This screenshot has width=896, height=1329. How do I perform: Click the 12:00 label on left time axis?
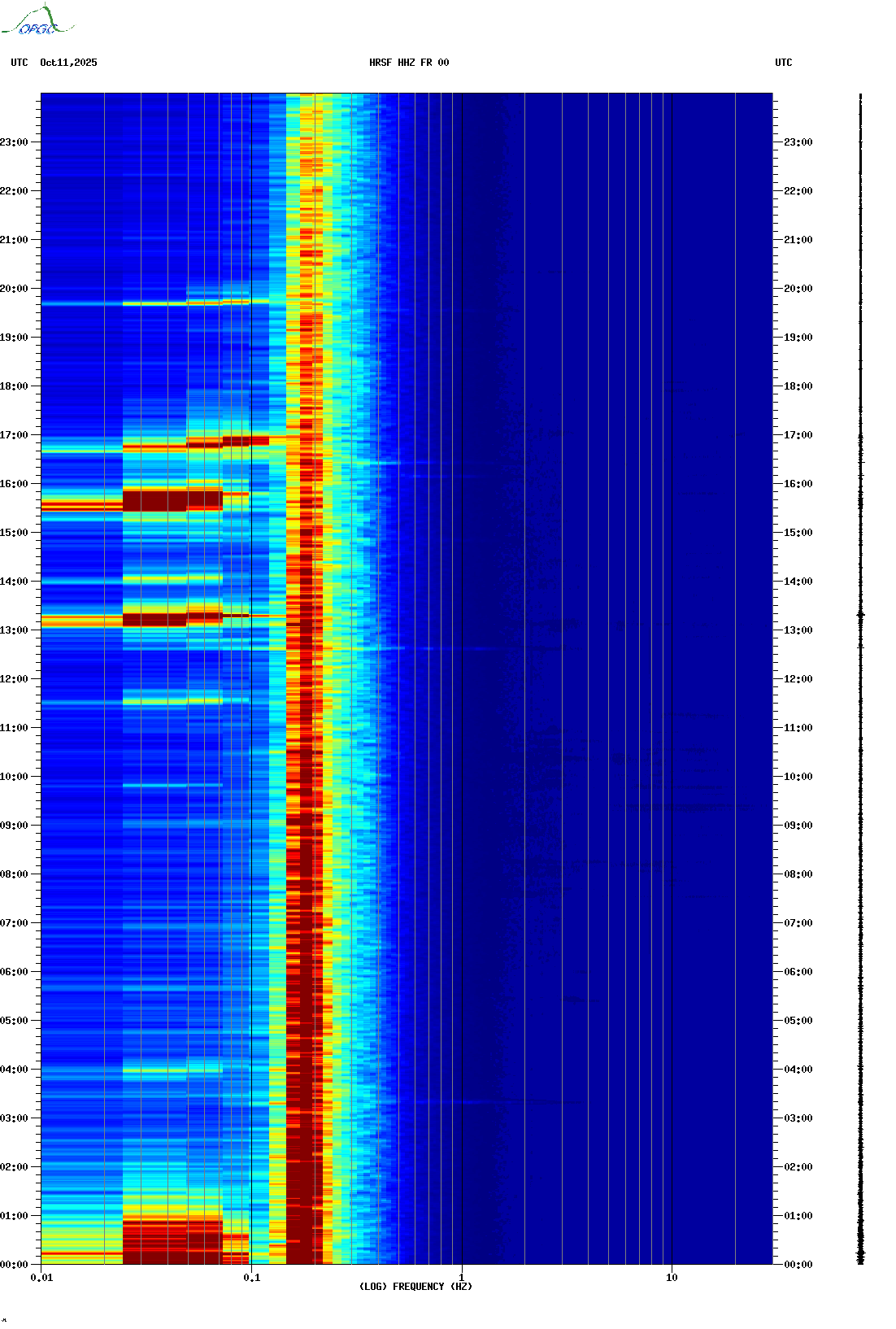pyautogui.click(x=14, y=679)
